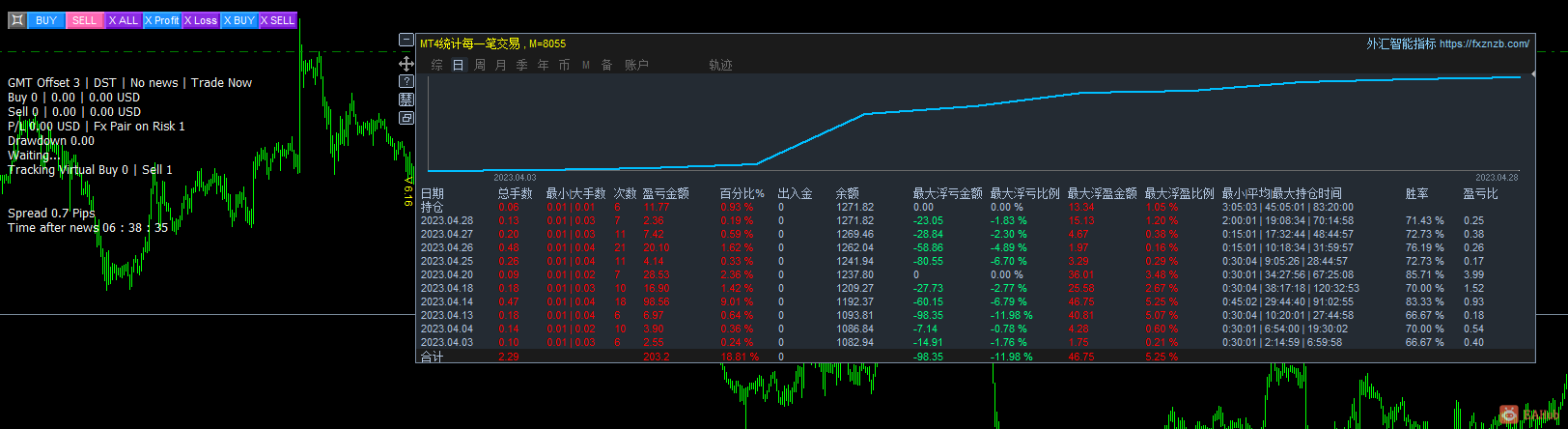Select the M magic number tab

pyautogui.click(x=586, y=65)
